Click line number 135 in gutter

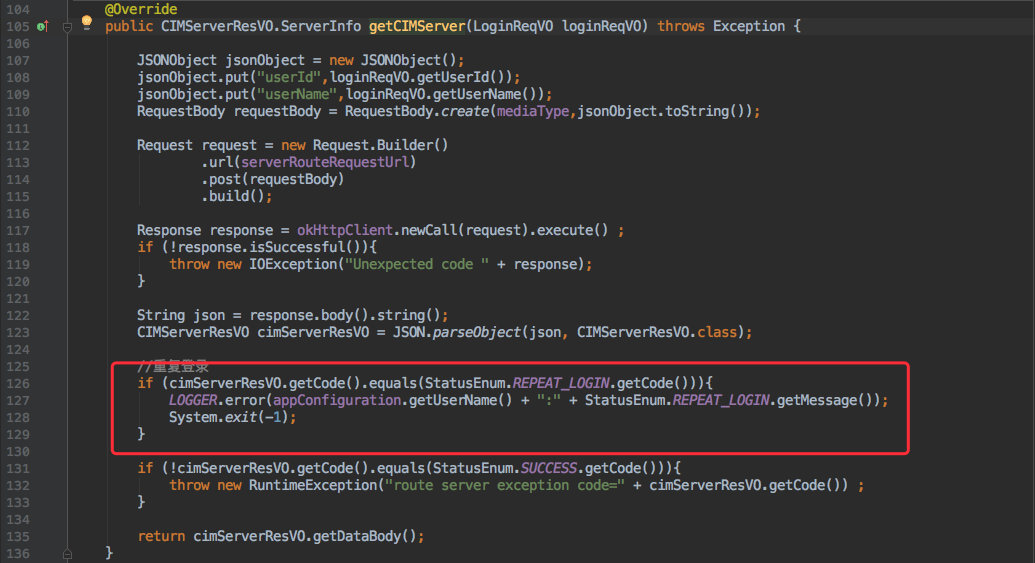click(x=18, y=537)
